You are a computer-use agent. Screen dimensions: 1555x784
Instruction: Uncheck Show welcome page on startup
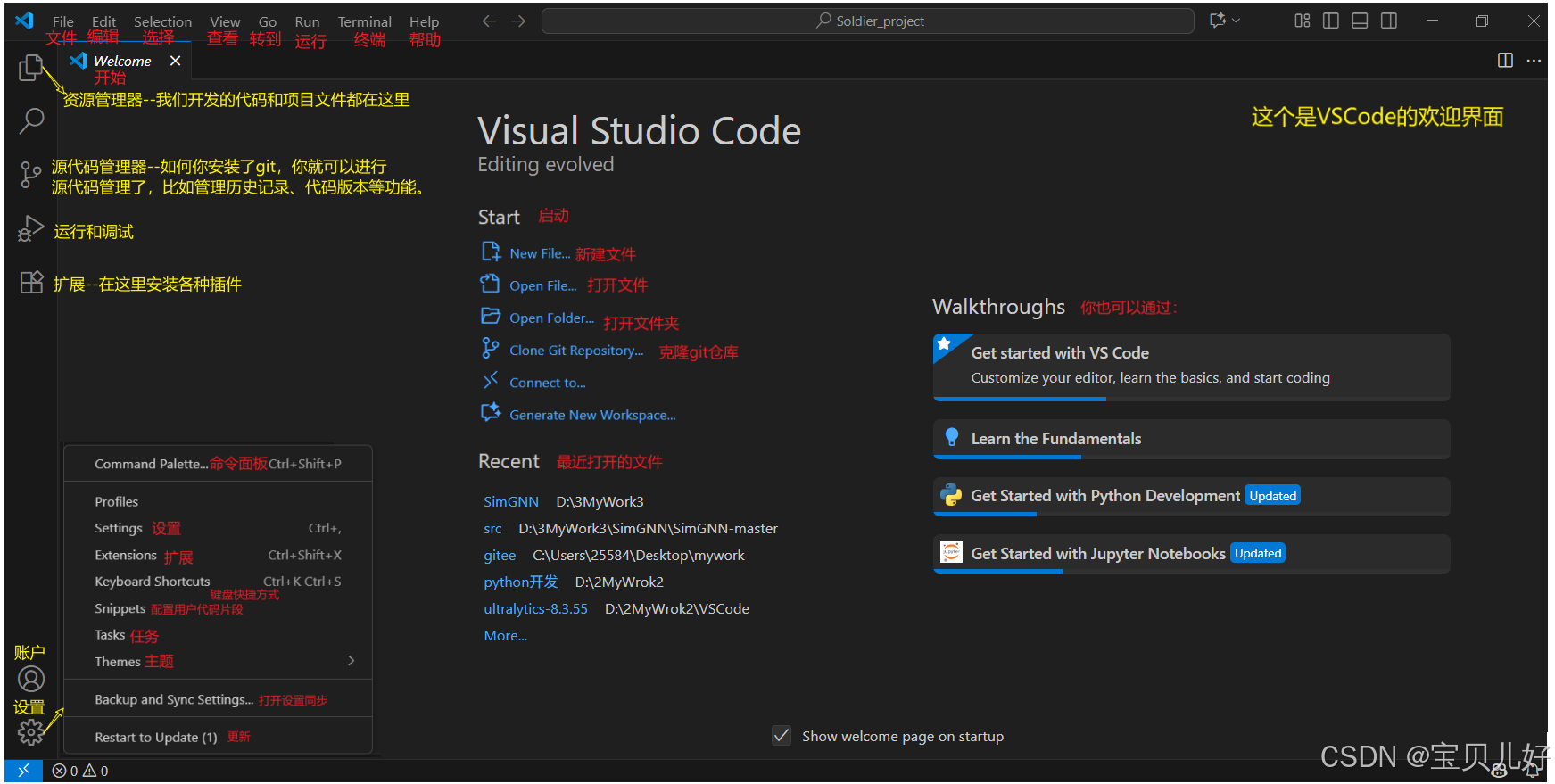pos(782,736)
